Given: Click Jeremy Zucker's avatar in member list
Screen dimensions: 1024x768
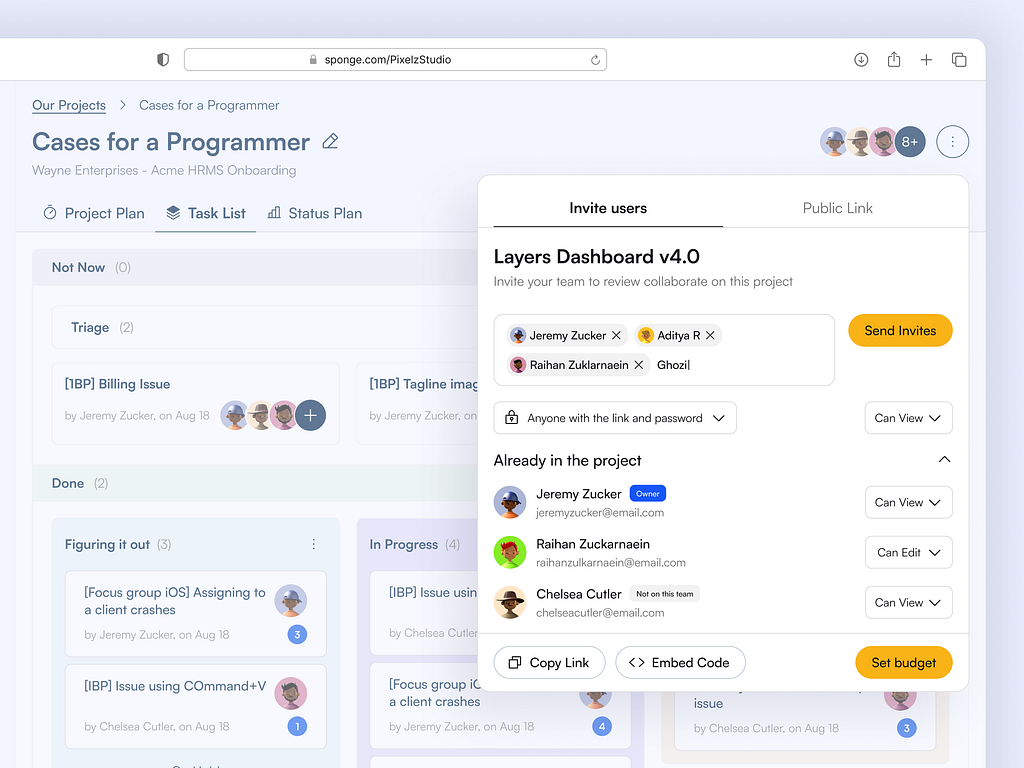Looking at the screenshot, I should tap(510, 502).
